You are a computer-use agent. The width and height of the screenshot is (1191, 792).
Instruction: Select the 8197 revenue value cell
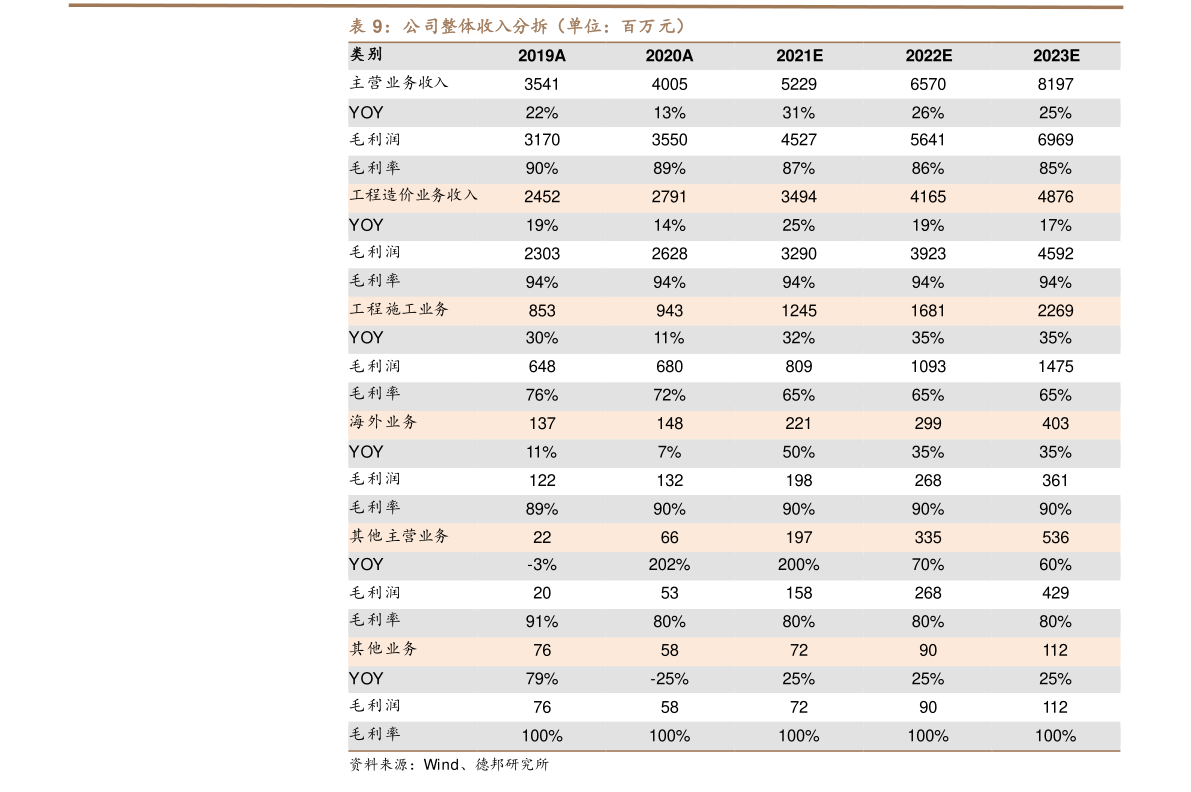(x=1055, y=84)
